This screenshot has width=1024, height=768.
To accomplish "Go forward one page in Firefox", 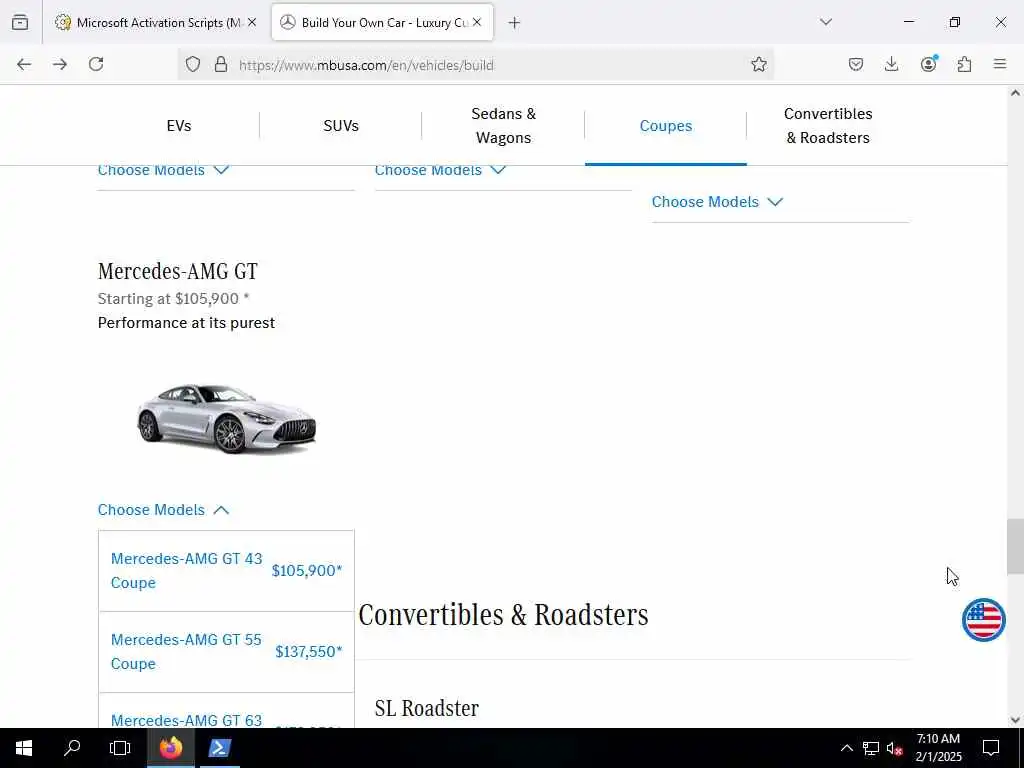I will (60, 64).
